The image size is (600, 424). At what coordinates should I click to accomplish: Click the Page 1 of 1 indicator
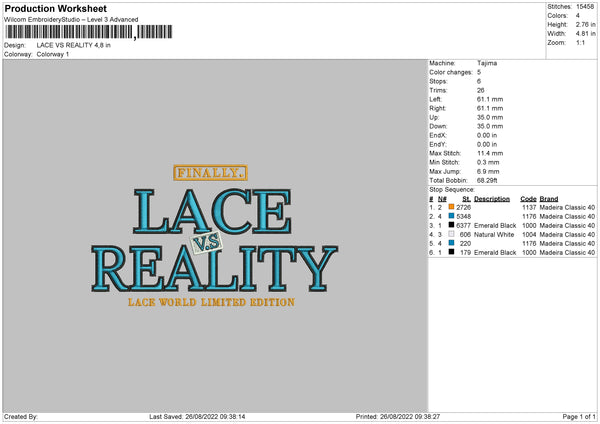pyautogui.click(x=579, y=417)
